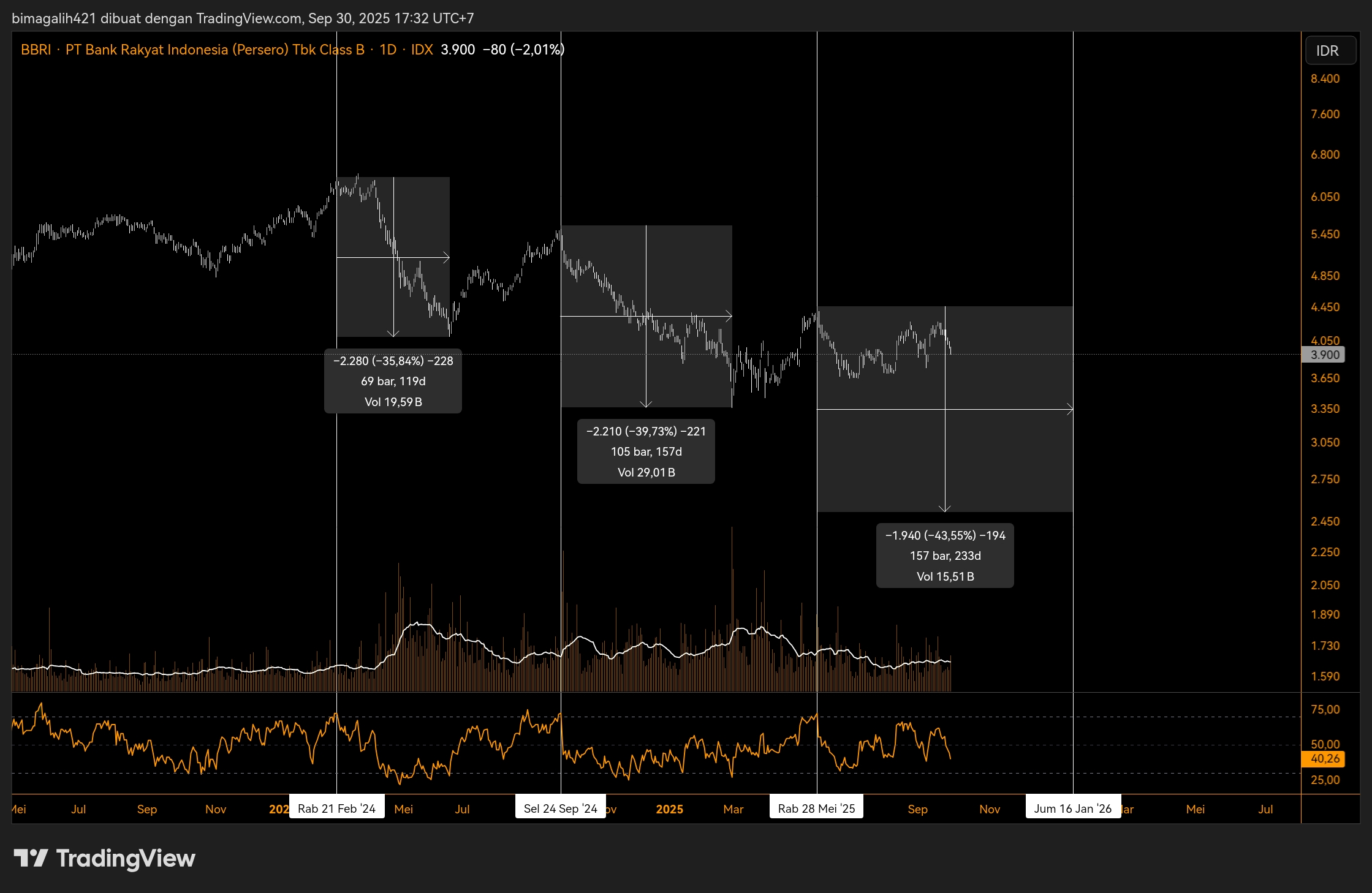Click the IDR currency button
Image resolution: width=1372 pixels, height=893 pixels.
pyautogui.click(x=1330, y=51)
